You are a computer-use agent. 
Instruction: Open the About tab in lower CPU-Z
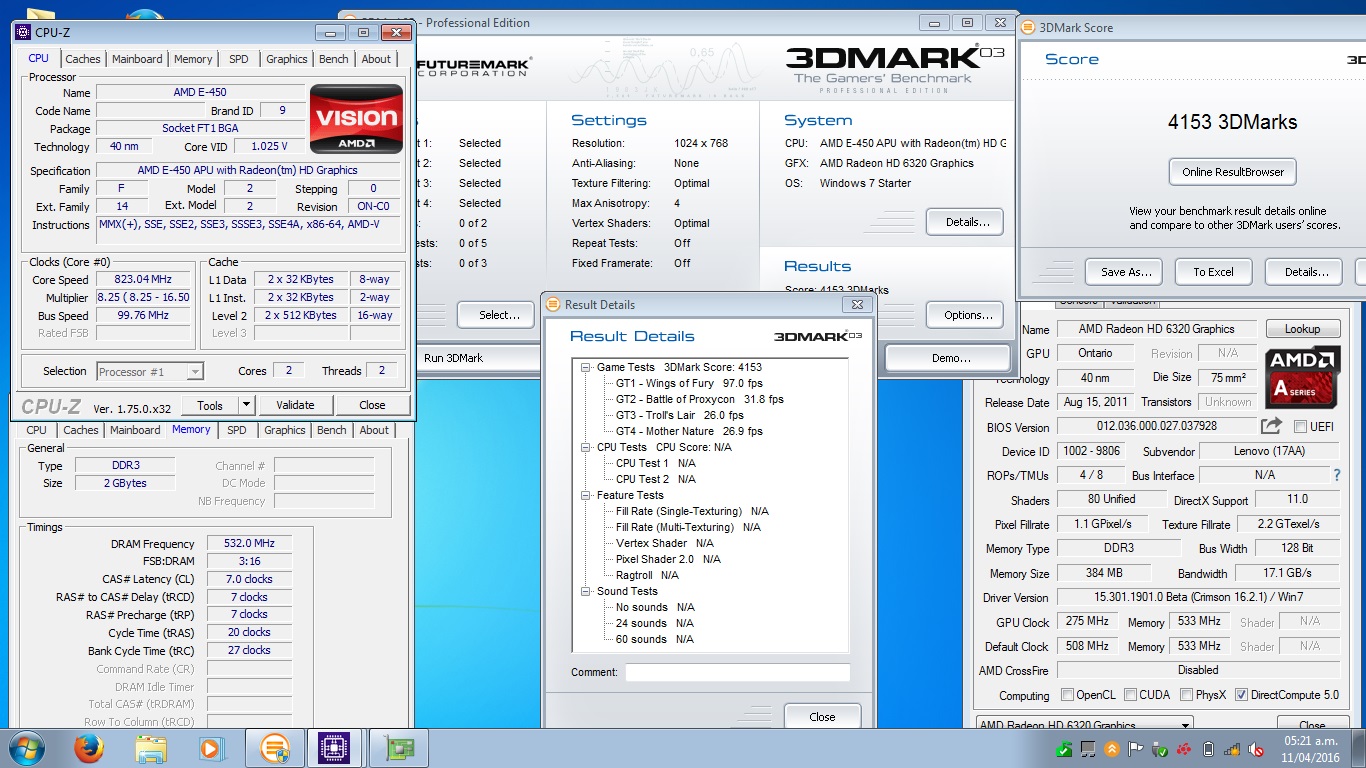pyautogui.click(x=374, y=430)
